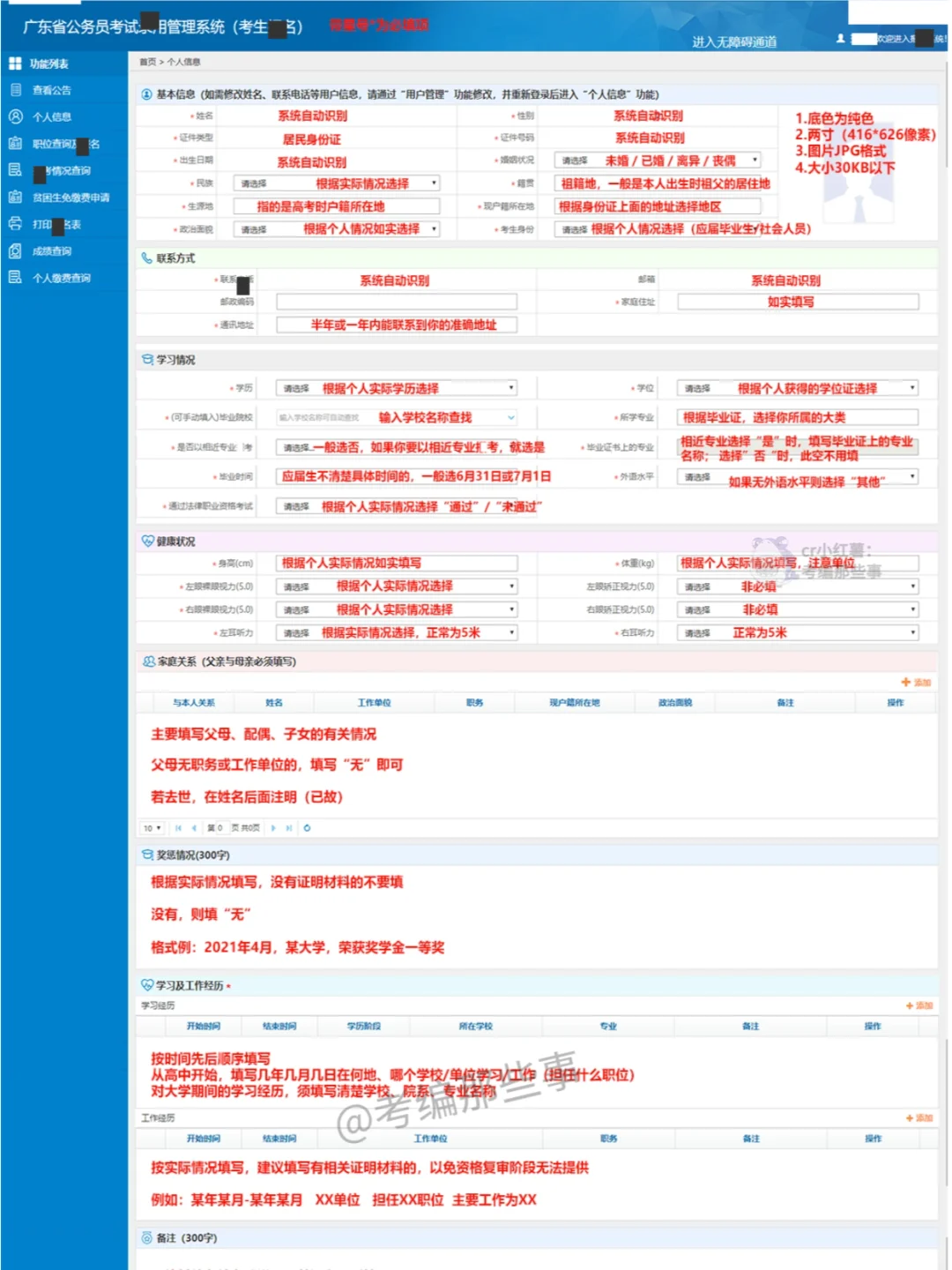
Task: Open the page size dropdown showing 10
Action: click(x=152, y=828)
